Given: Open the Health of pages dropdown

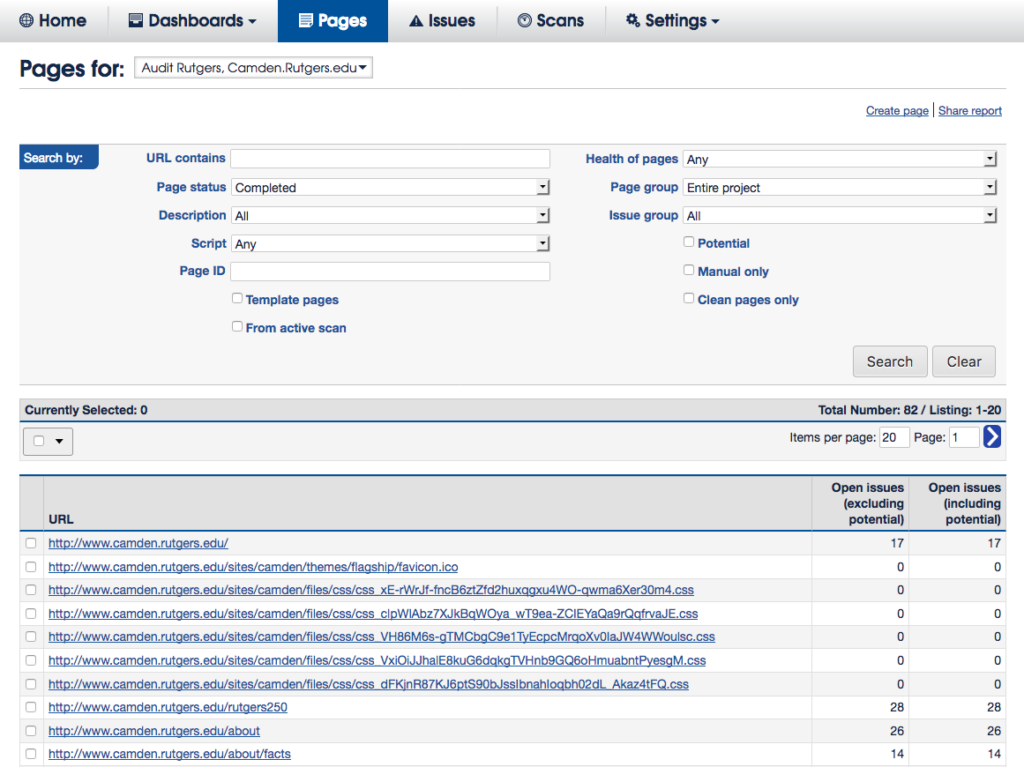Looking at the screenshot, I should (x=840, y=159).
